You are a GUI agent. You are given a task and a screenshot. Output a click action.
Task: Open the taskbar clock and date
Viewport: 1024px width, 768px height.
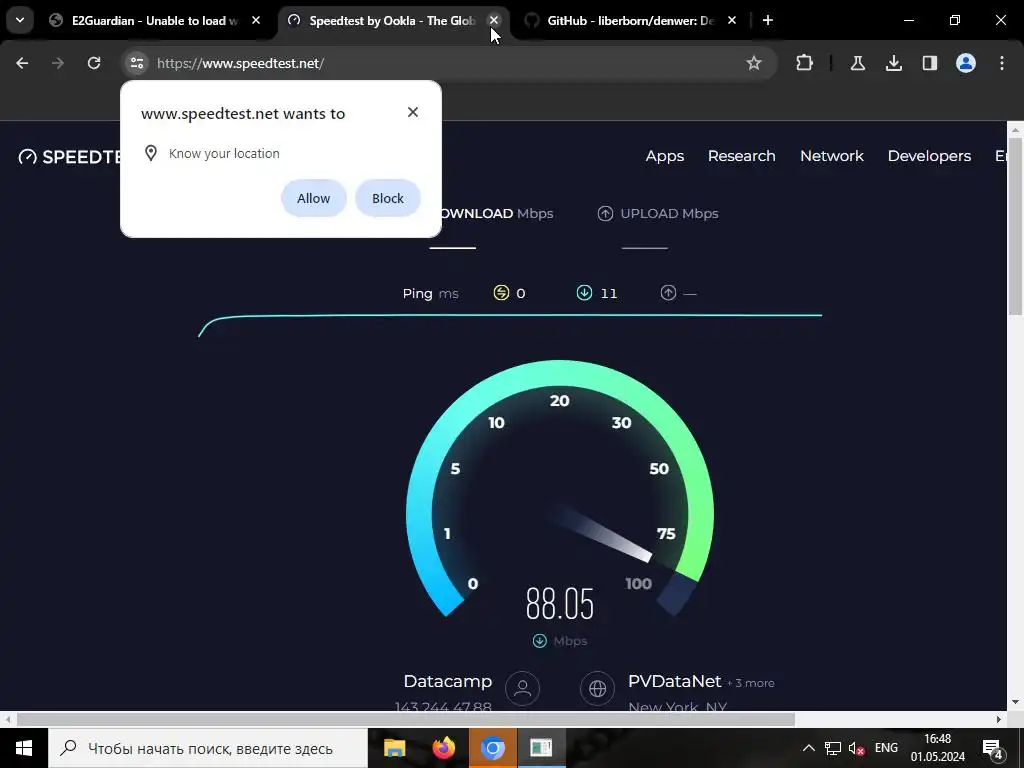point(938,748)
